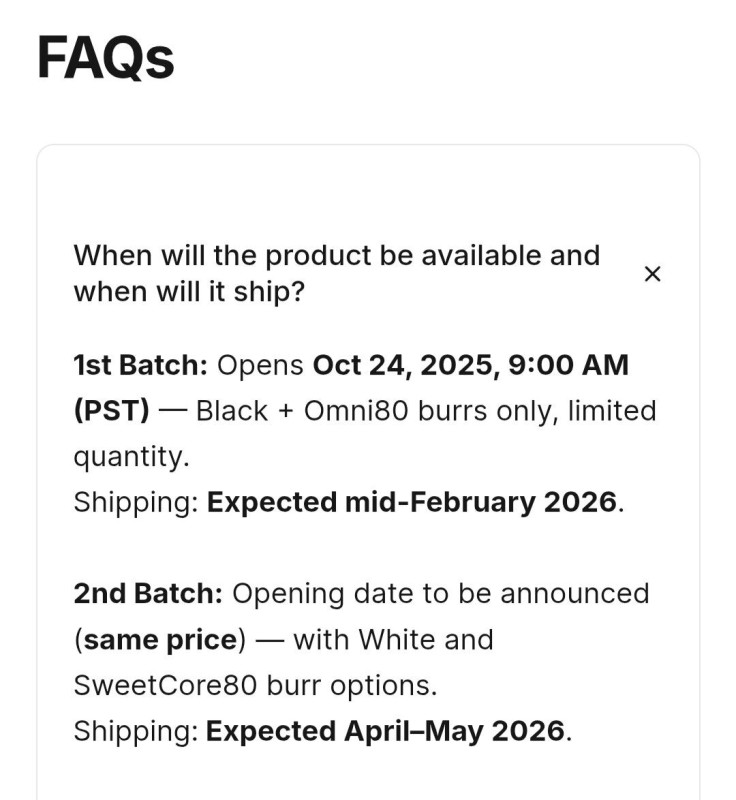Click the bold "1st Batch:" label
This screenshot has width=736, height=800.
click(140, 365)
